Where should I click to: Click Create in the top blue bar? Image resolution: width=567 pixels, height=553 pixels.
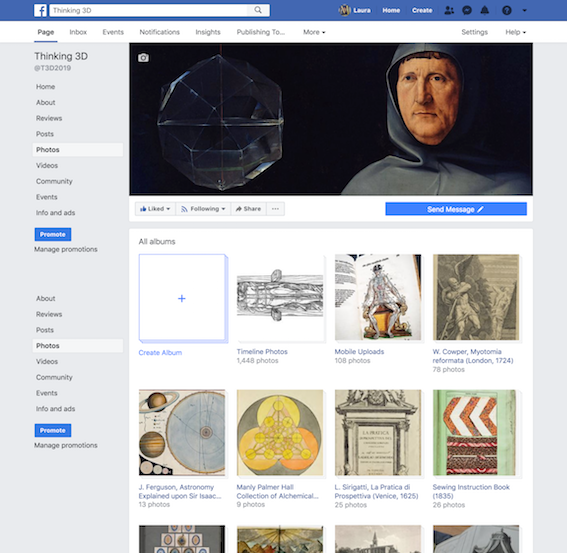click(422, 10)
